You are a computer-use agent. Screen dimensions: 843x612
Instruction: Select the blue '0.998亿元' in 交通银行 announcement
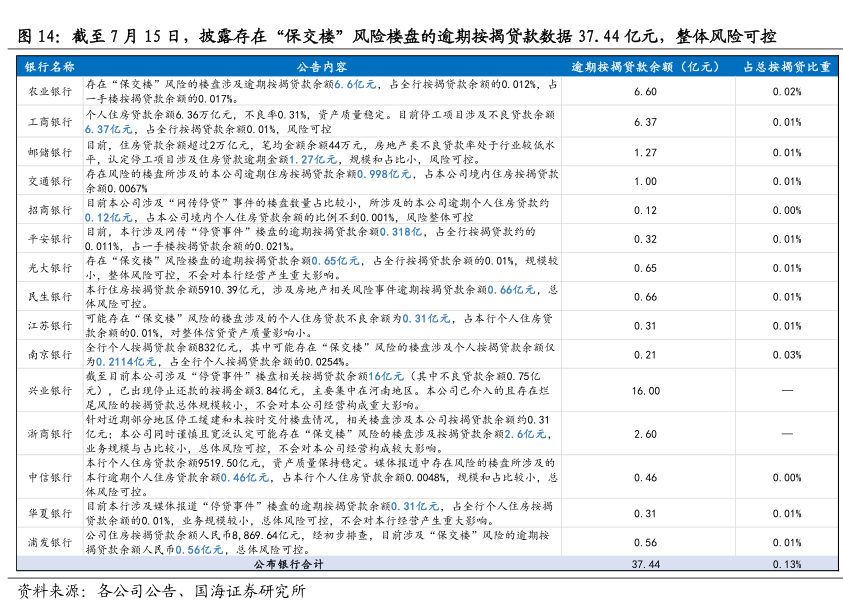tap(384, 174)
